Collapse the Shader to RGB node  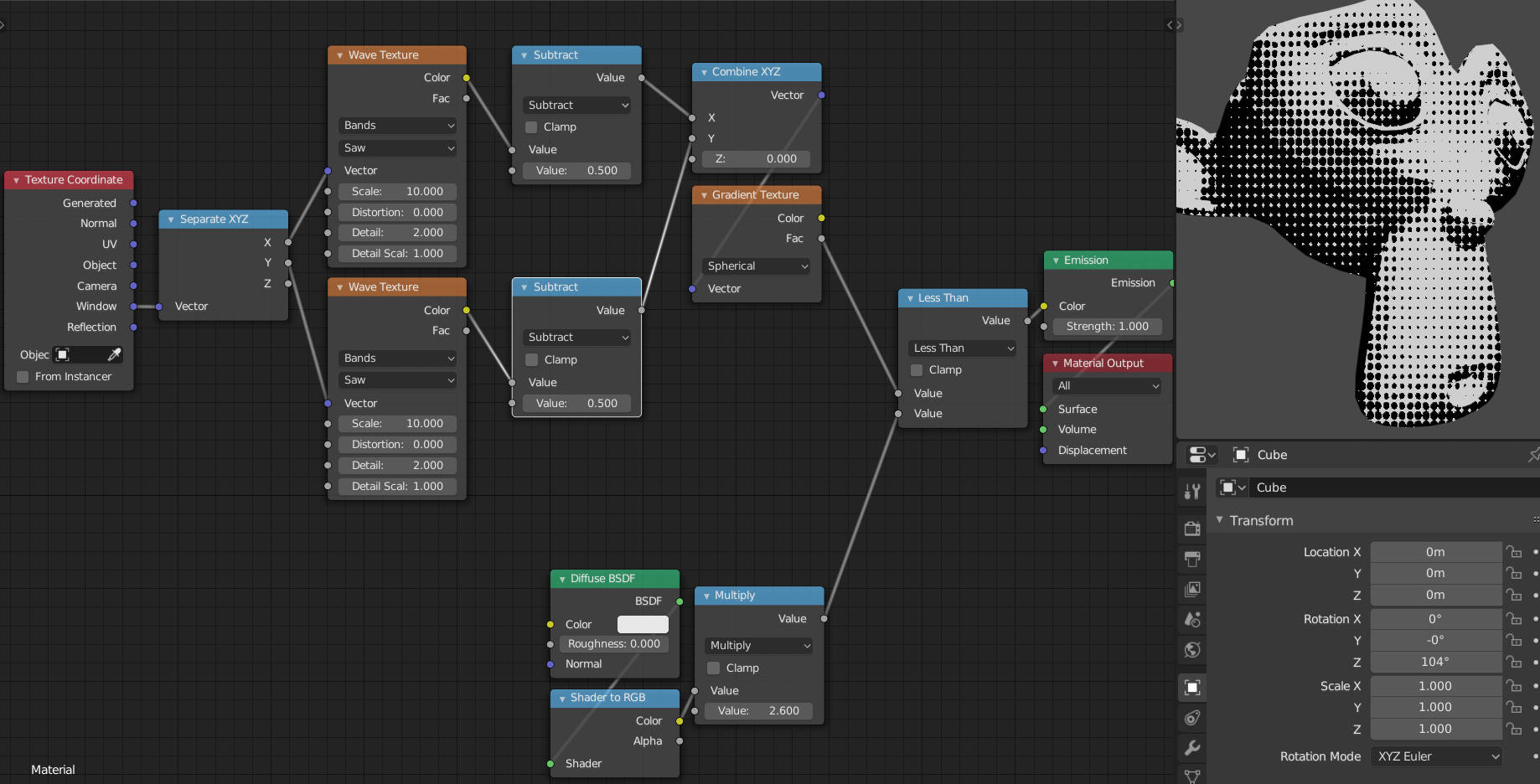coord(562,699)
